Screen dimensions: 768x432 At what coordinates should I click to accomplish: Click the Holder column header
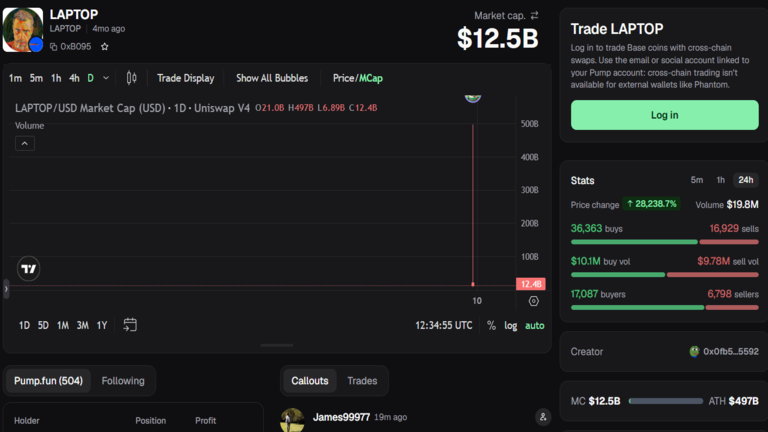26,420
